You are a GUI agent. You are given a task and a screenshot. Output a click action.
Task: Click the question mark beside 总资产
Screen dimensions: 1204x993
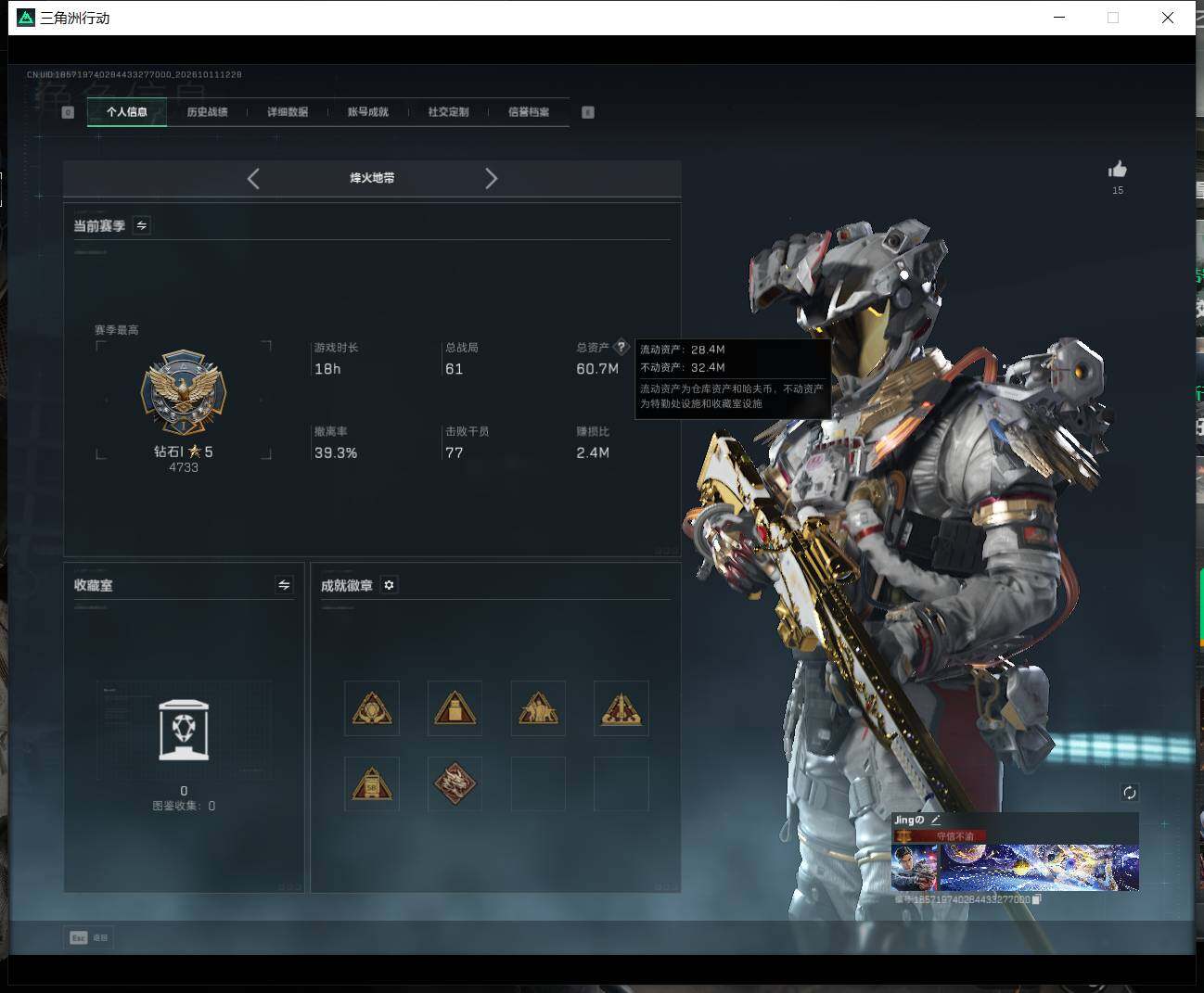(621, 347)
